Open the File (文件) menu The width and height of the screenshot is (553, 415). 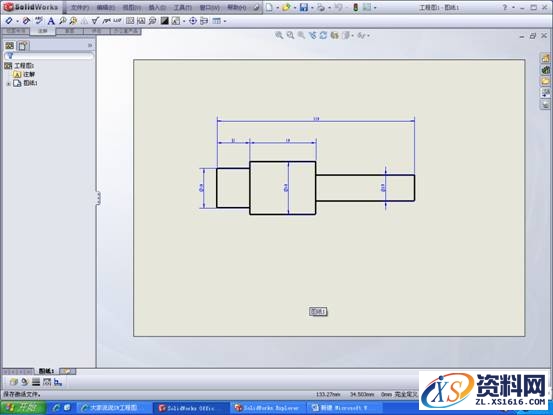pyautogui.click(x=80, y=7)
